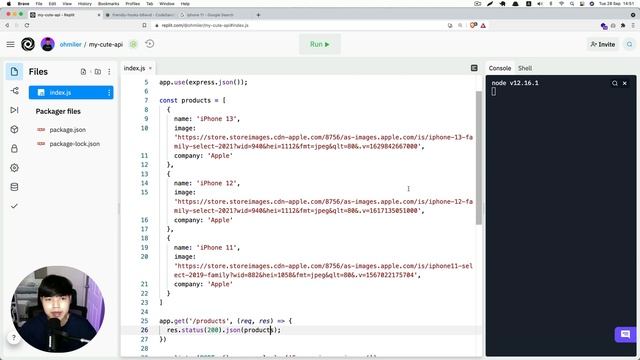
Task: Click the browser reload button
Action: pyautogui.click(x=27, y=25)
